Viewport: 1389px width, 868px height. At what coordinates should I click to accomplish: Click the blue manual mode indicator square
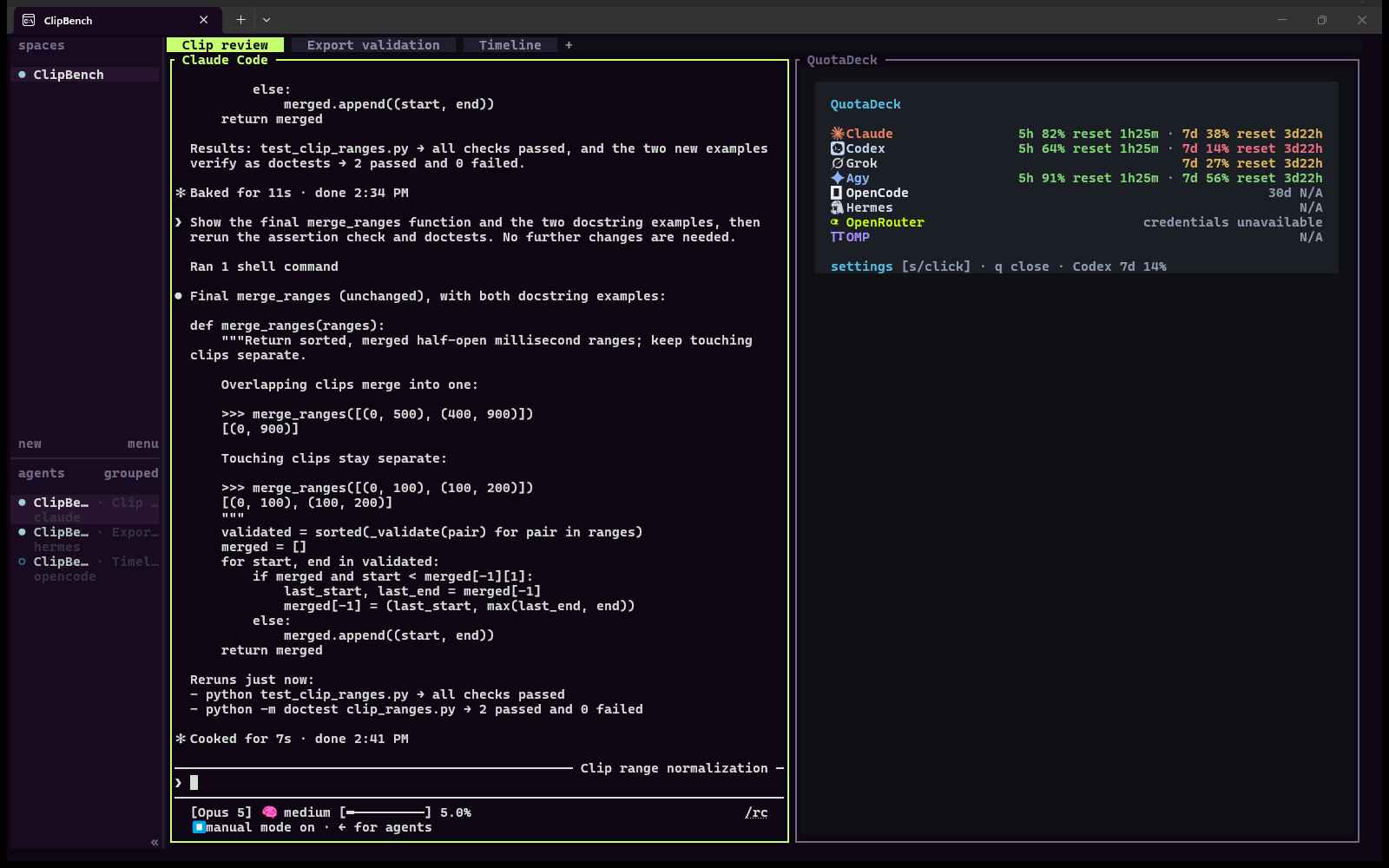(x=199, y=827)
